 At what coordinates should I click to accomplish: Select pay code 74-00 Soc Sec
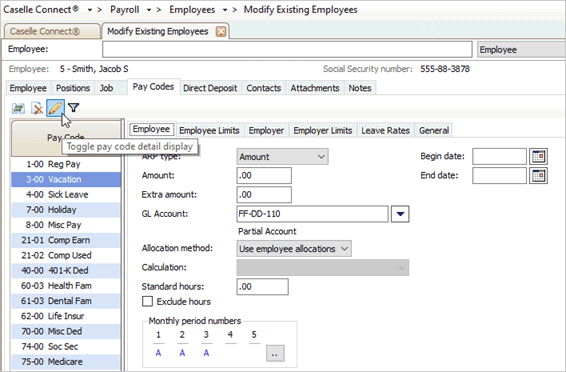coord(66,346)
